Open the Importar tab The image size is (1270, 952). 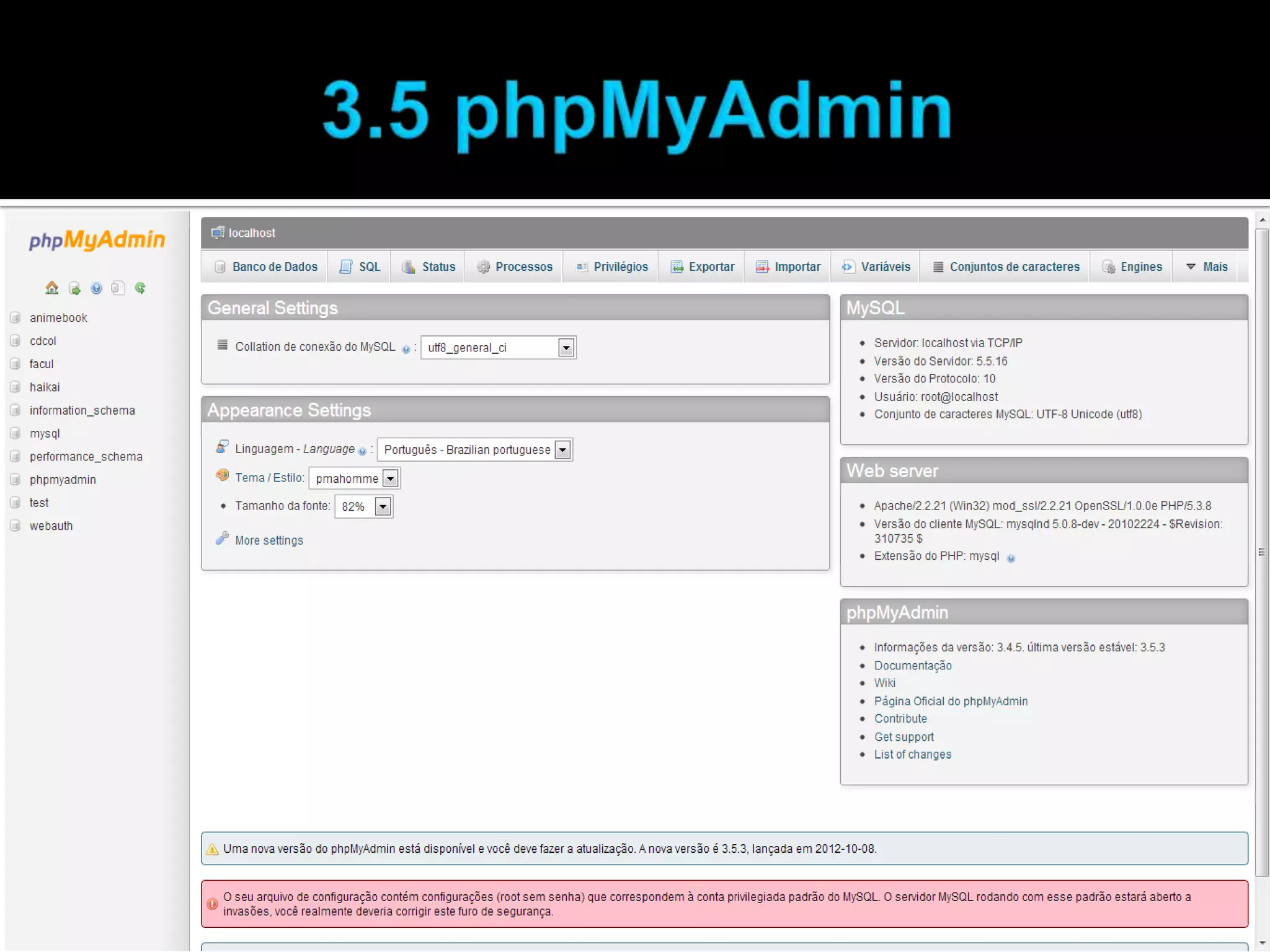tap(788, 267)
